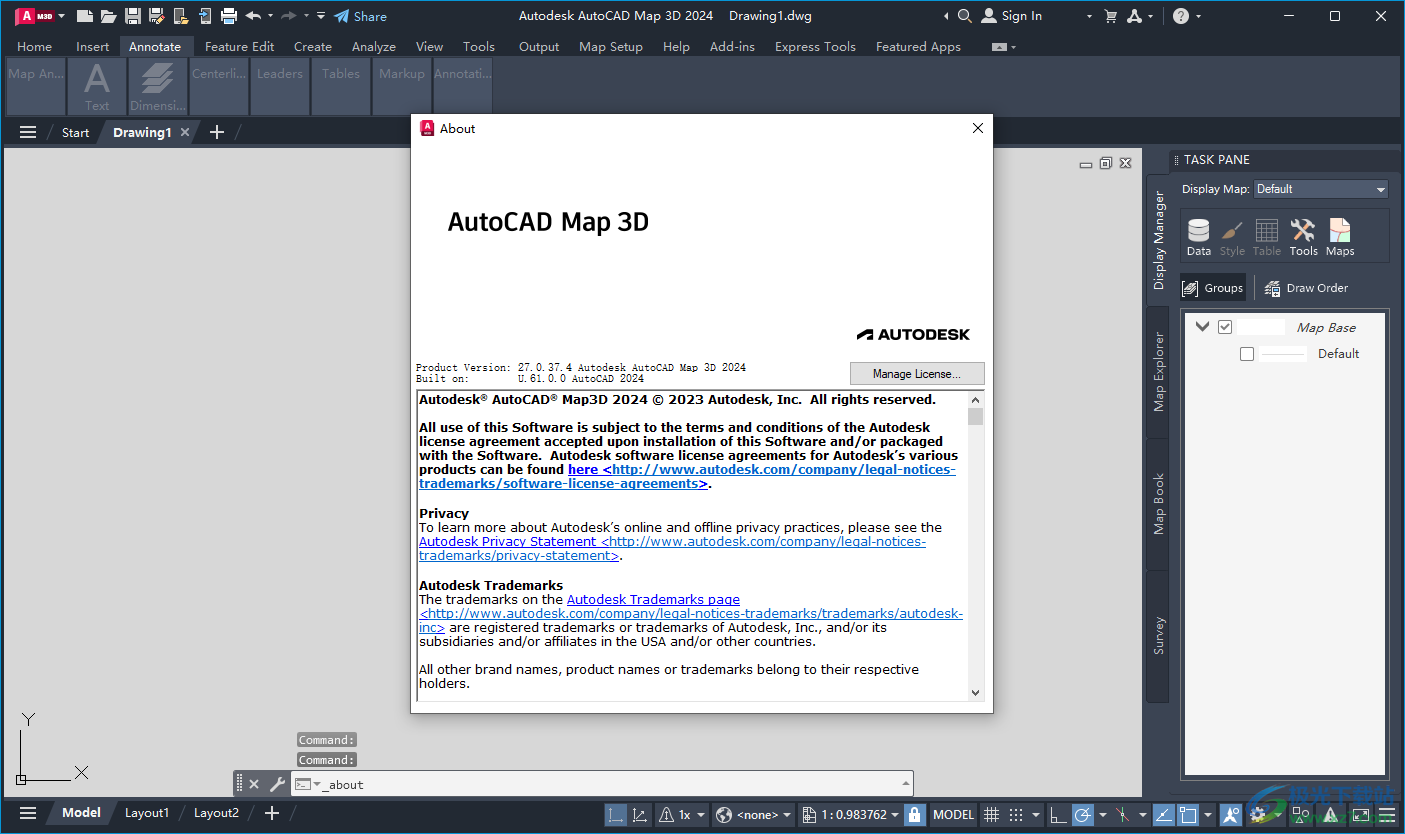The height and width of the screenshot is (834, 1405).
Task: Toggle the lock annotation scale padlock icon
Action: coord(914,814)
